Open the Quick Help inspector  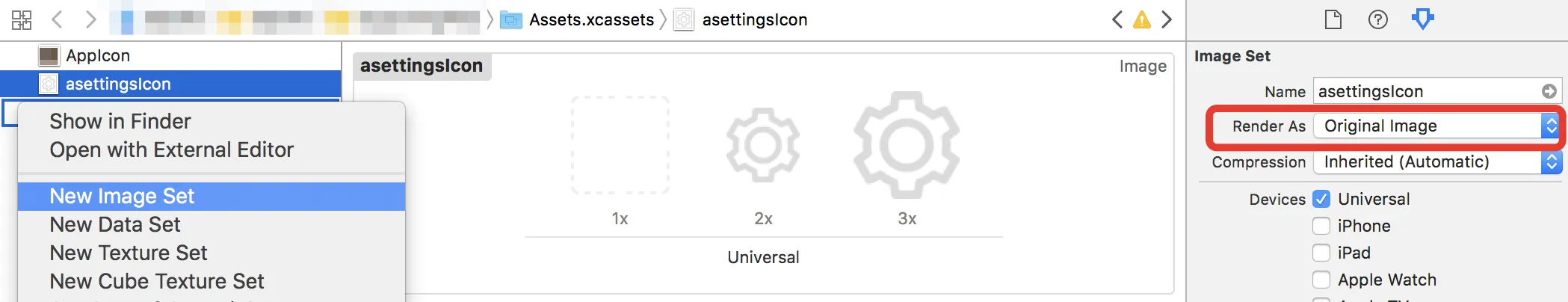[1377, 19]
